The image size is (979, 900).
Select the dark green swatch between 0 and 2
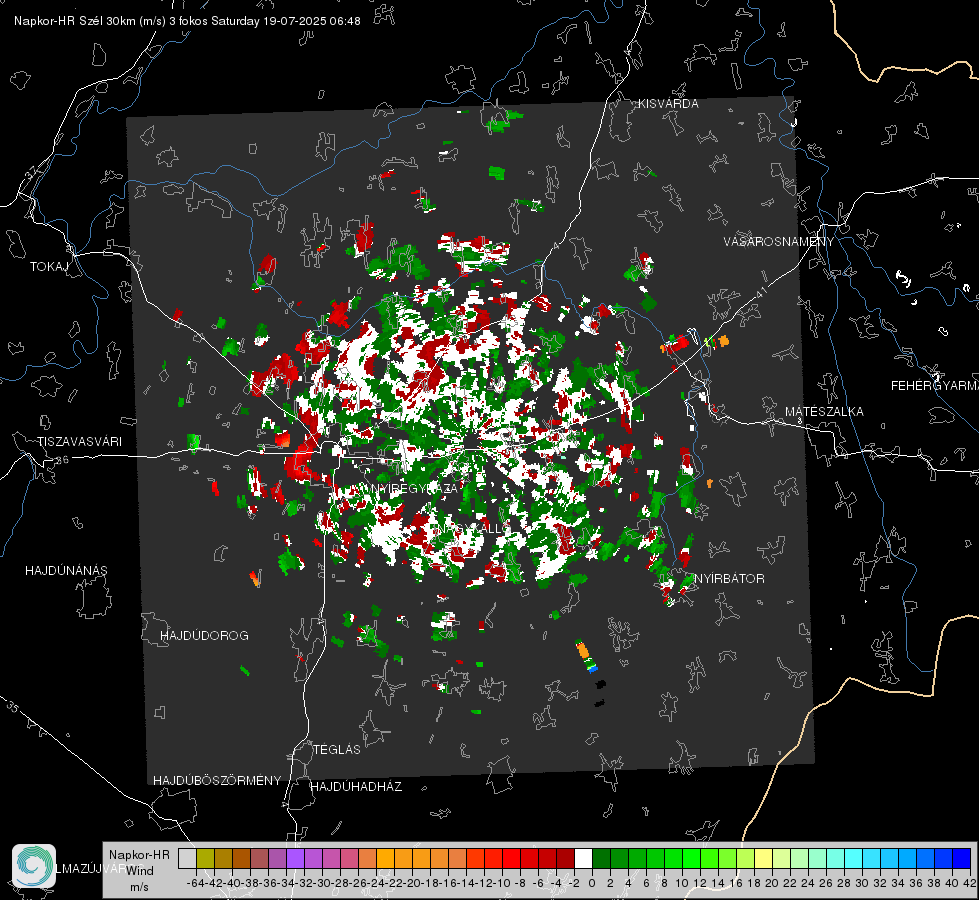(x=601, y=858)
